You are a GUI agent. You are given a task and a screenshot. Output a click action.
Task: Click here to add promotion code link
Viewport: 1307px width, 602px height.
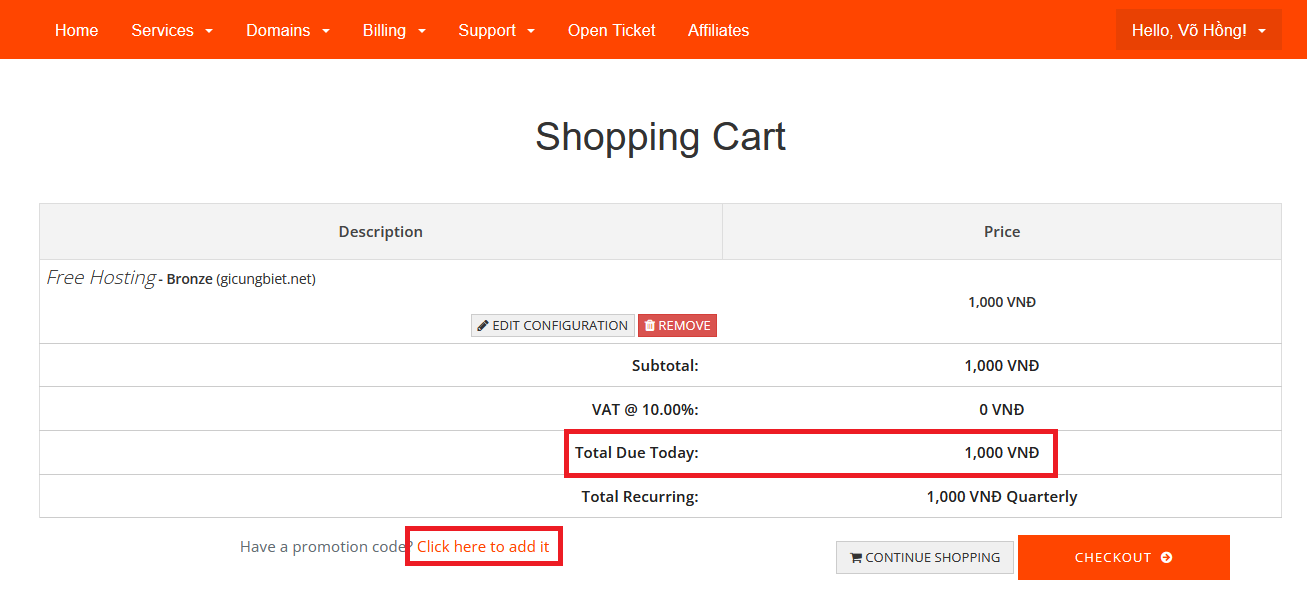(x=483, y=546)
